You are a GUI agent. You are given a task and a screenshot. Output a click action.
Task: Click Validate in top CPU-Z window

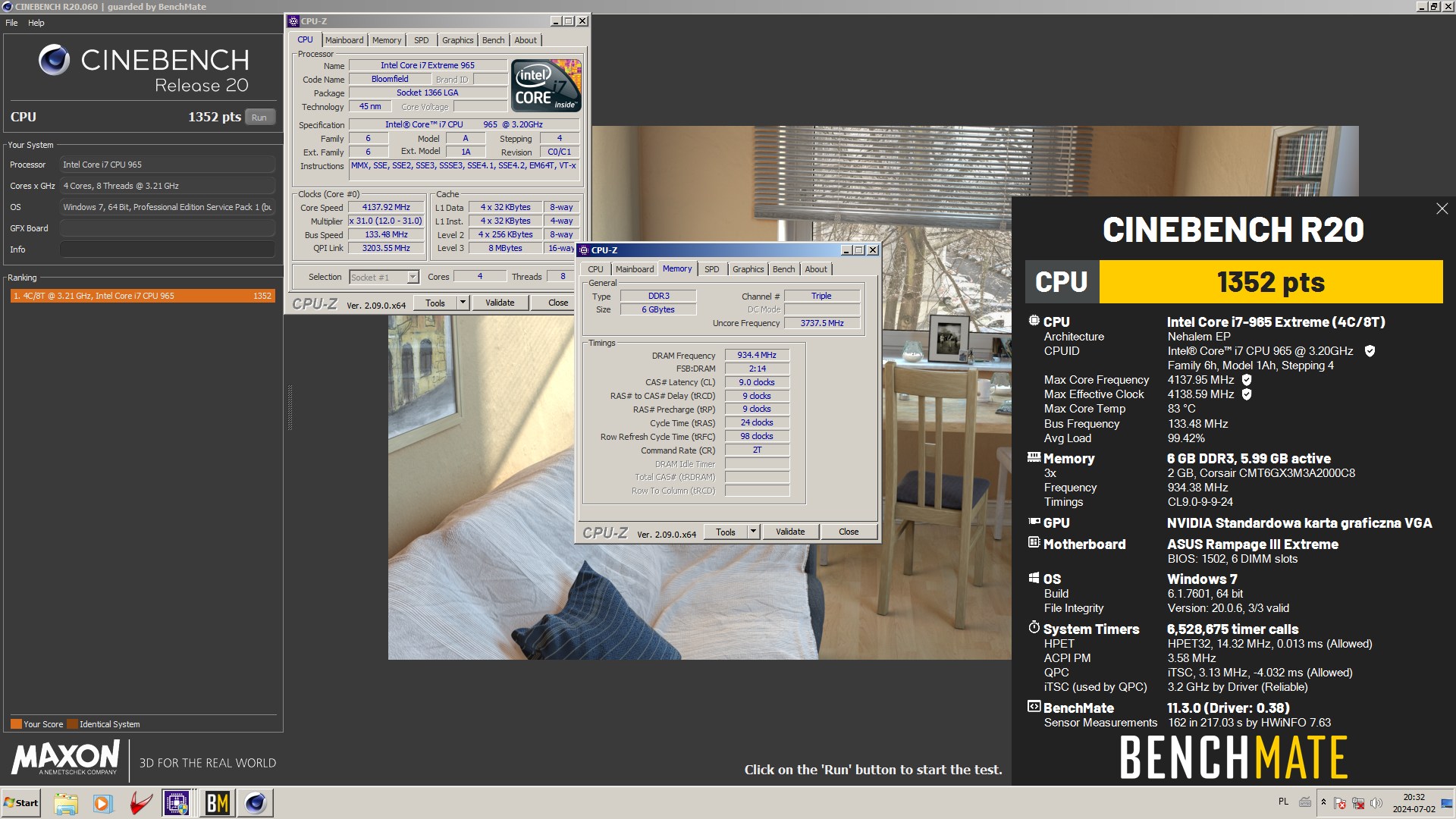click(x=500, y=303)
